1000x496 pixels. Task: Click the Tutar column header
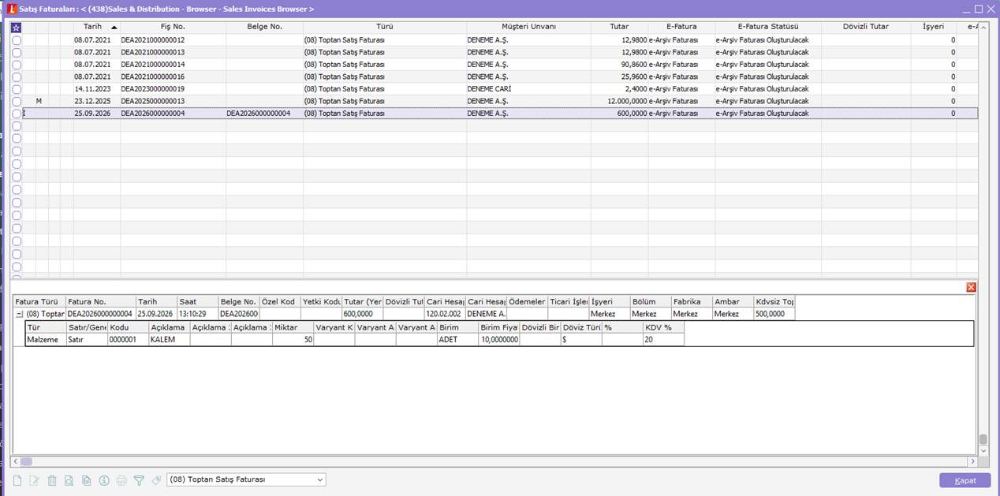[619, 27]
